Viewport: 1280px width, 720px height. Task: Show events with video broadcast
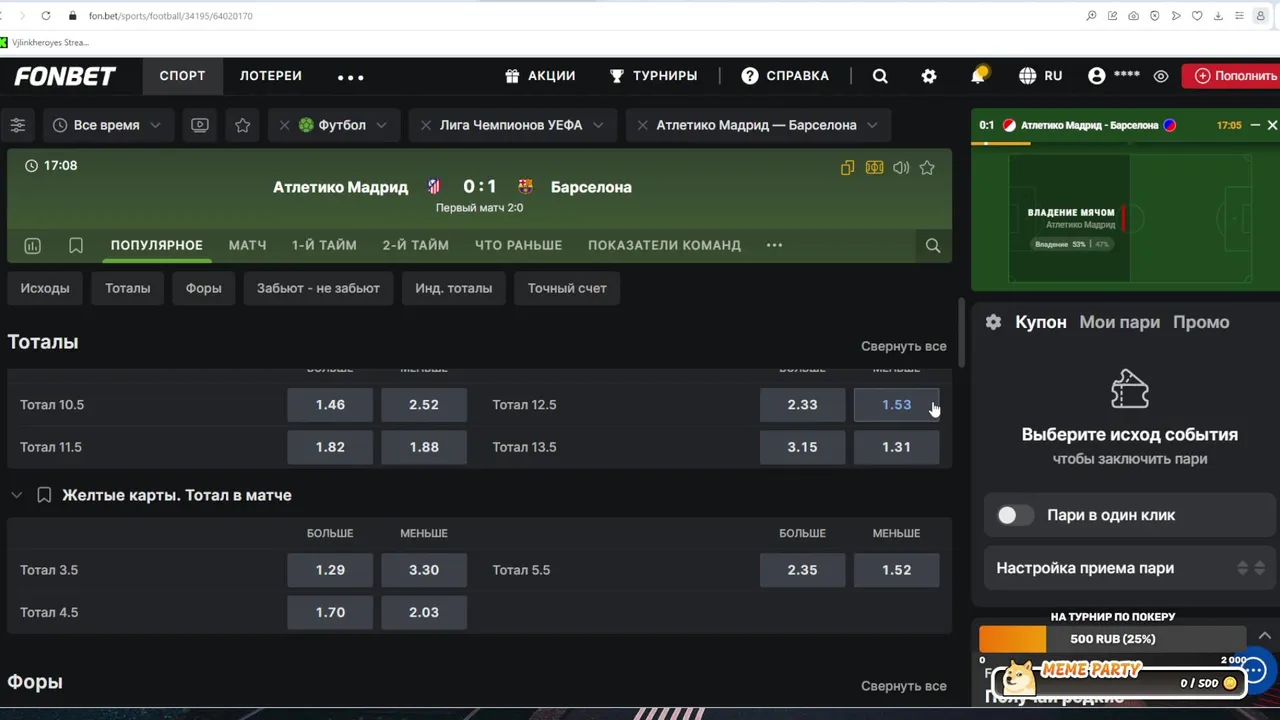click(200, 125)
